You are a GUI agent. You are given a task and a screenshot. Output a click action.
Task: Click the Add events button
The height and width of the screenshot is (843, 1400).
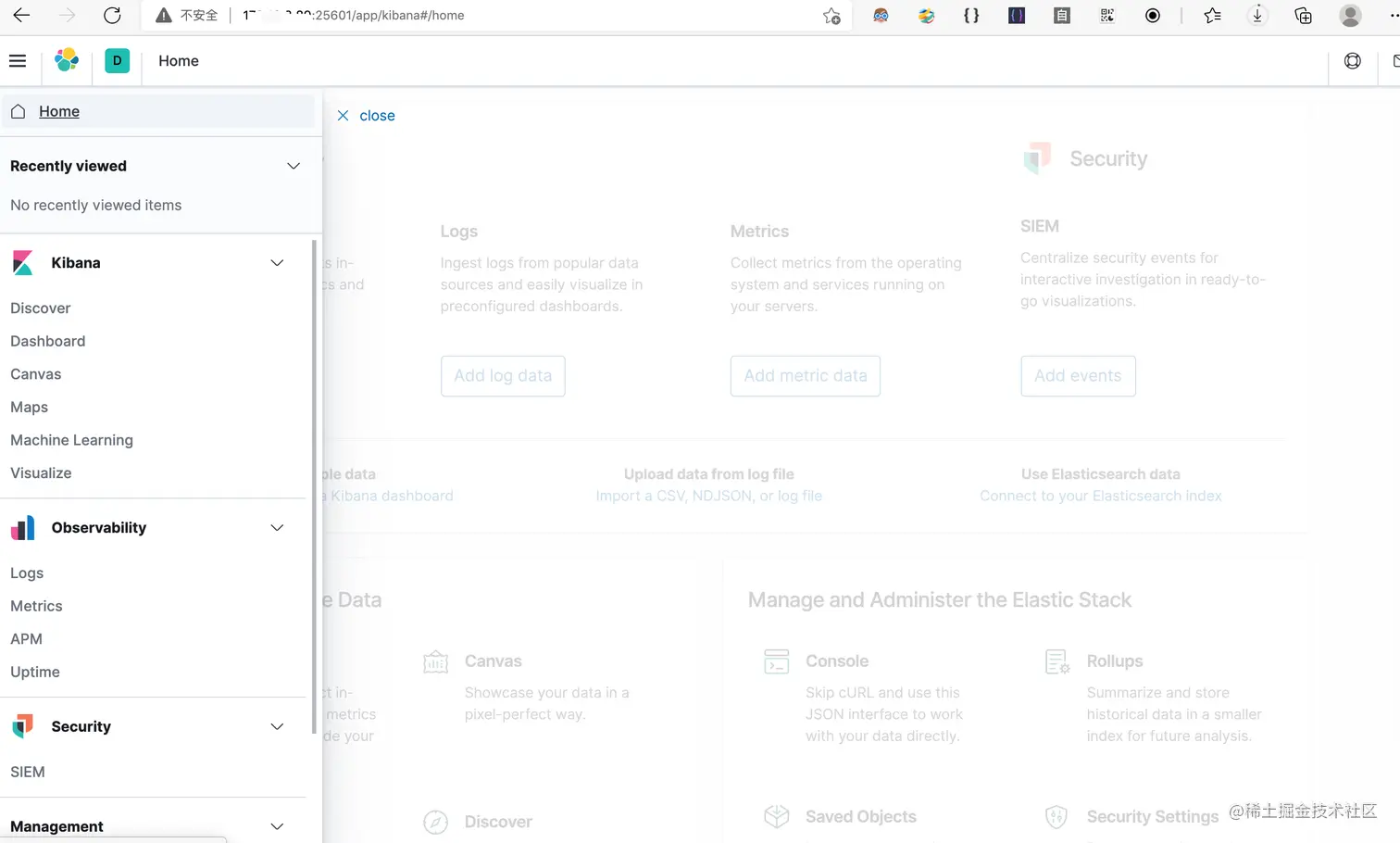pyautogui.click(x=1078, y=376)
